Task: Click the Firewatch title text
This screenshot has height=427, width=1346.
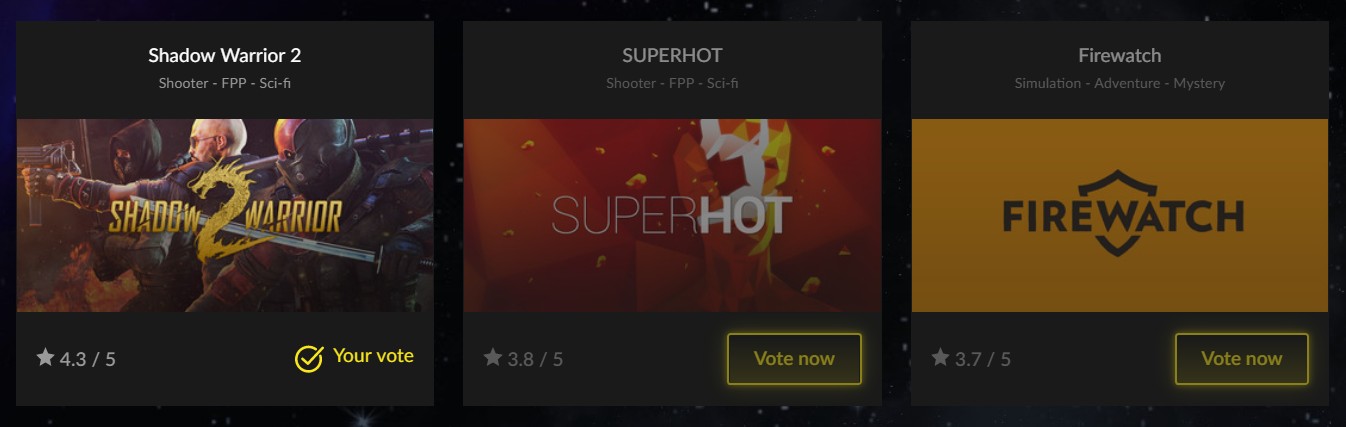Action: point(1120,55)
